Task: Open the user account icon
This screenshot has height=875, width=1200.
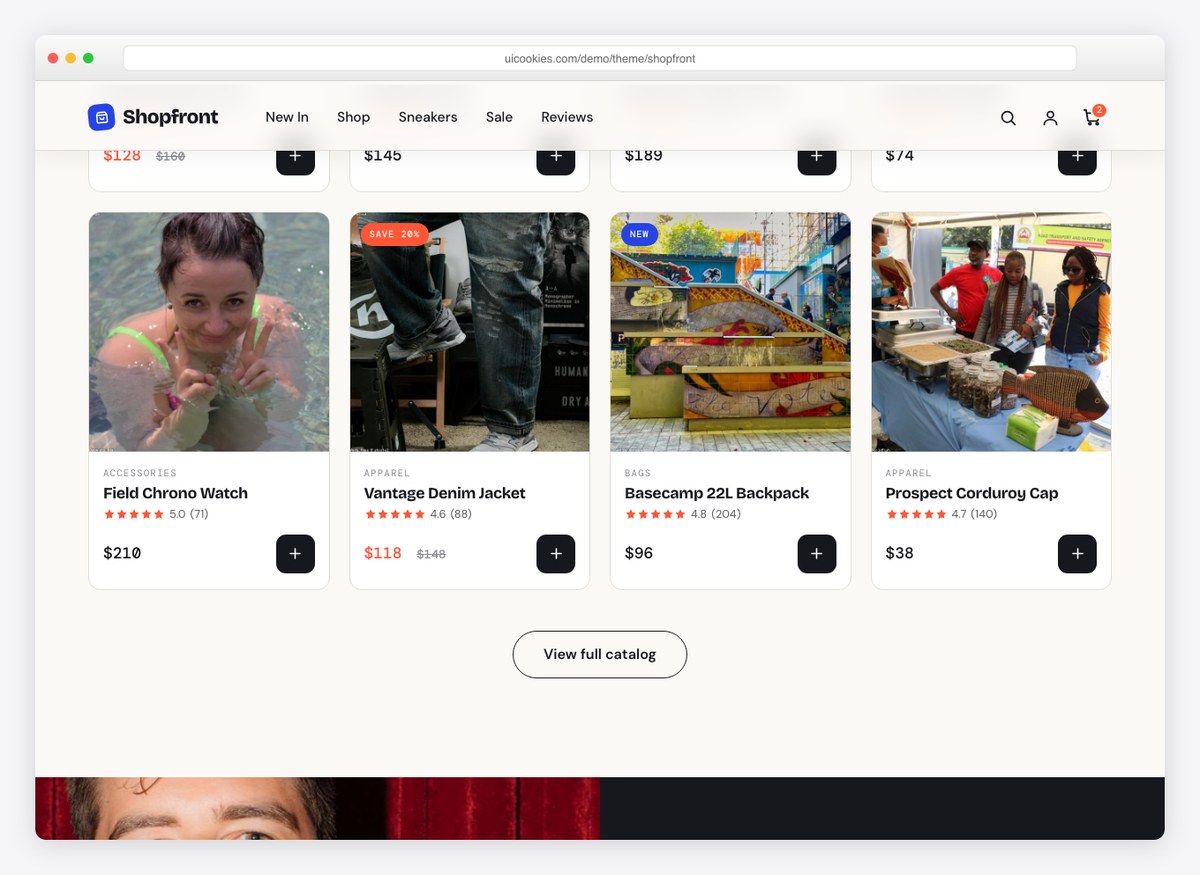Action: (x=1050, y=118)
